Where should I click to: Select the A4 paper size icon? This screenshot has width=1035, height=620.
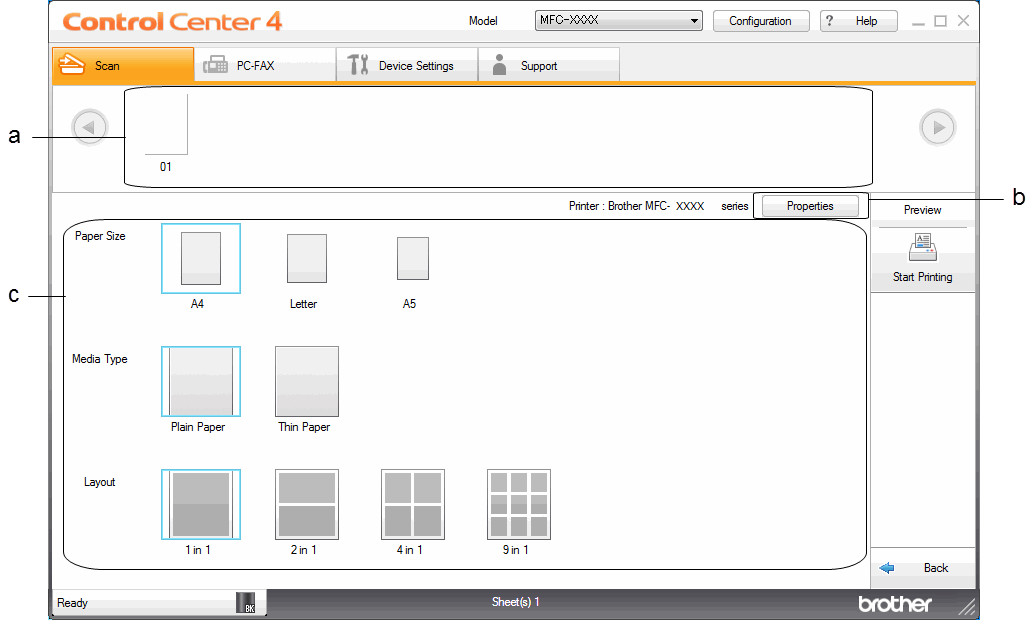[x=201, y=258]
